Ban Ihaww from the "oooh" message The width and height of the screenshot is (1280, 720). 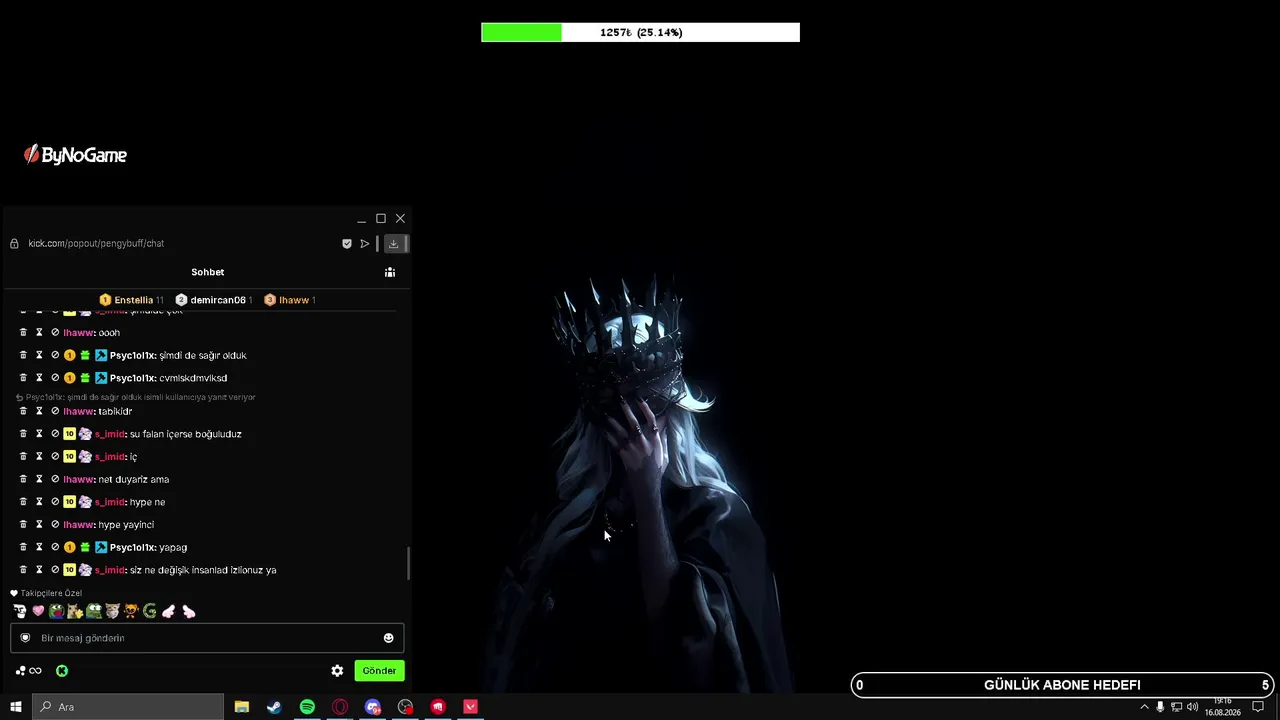[x=55, y=332]
